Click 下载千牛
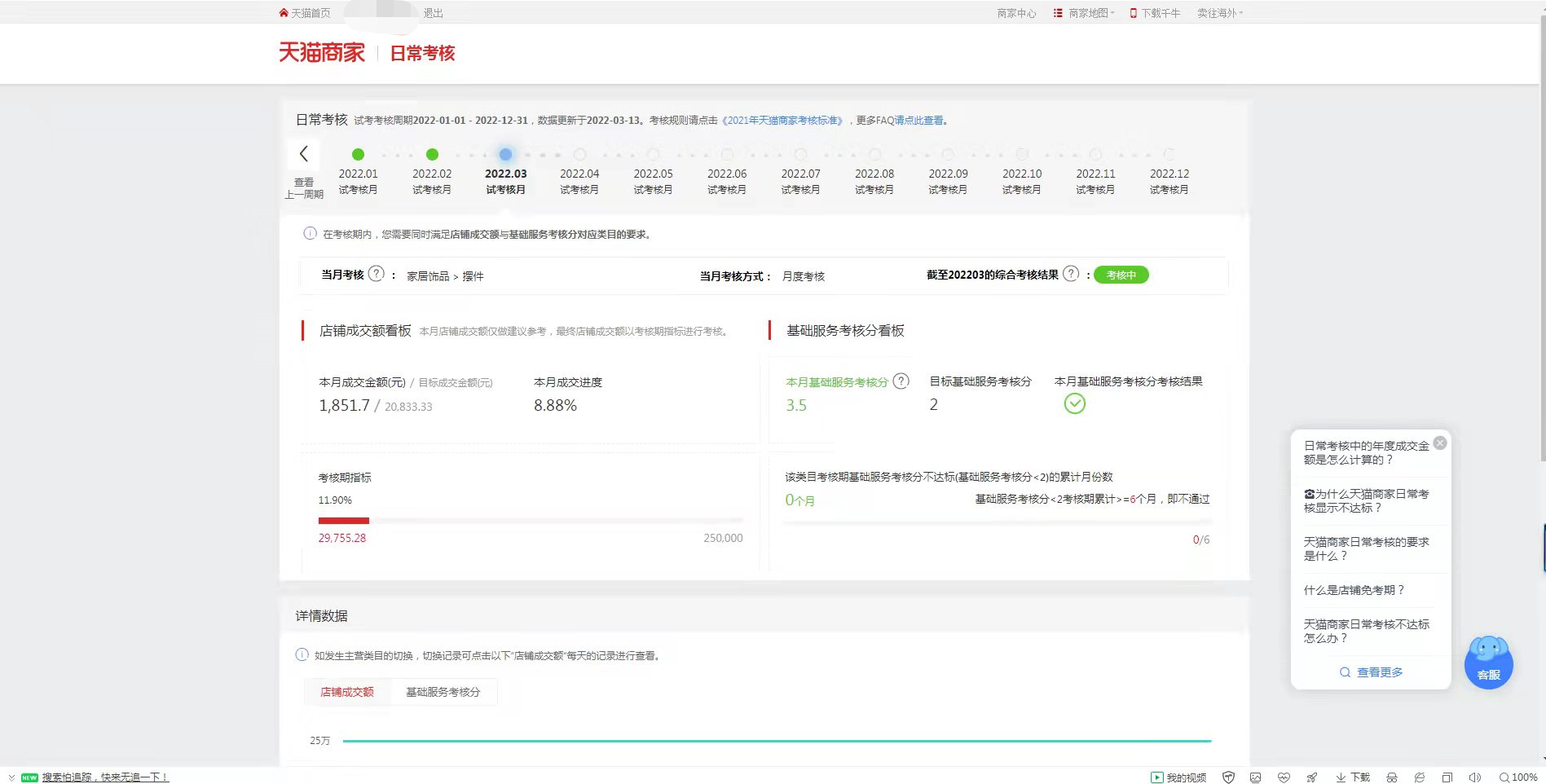Viewport: 1546px width, 784px height. tap(1155, 13)
